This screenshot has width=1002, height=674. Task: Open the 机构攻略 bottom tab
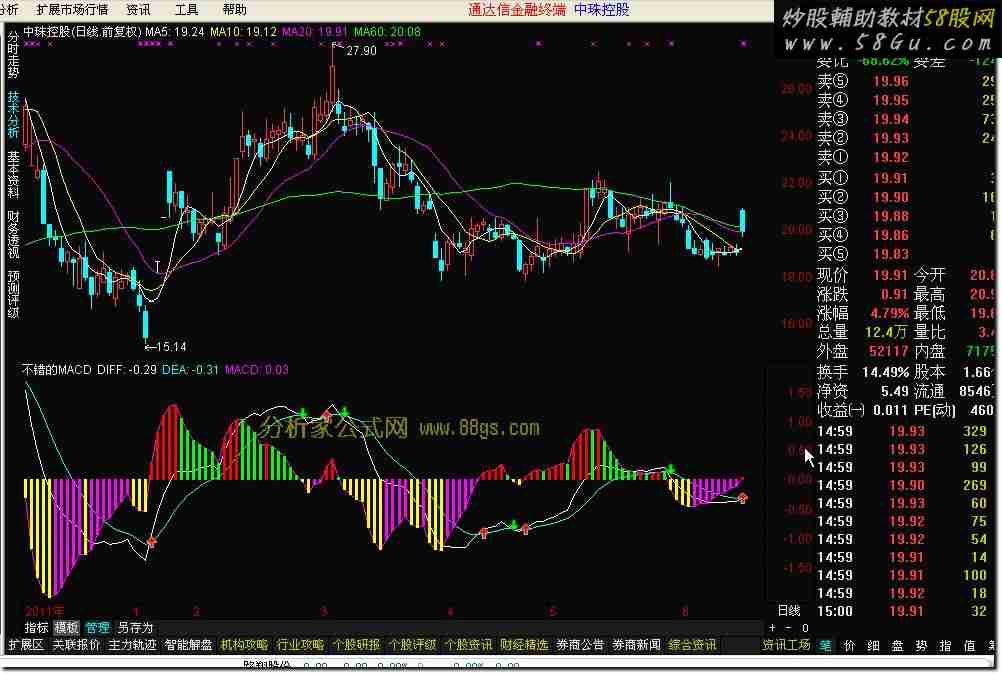click(x=244, y=645)
